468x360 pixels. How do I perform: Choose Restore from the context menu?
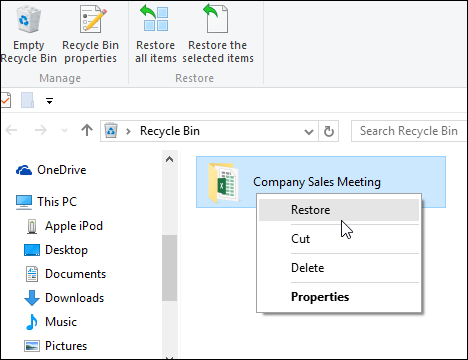pyautogui.click(x=339, y=210)
